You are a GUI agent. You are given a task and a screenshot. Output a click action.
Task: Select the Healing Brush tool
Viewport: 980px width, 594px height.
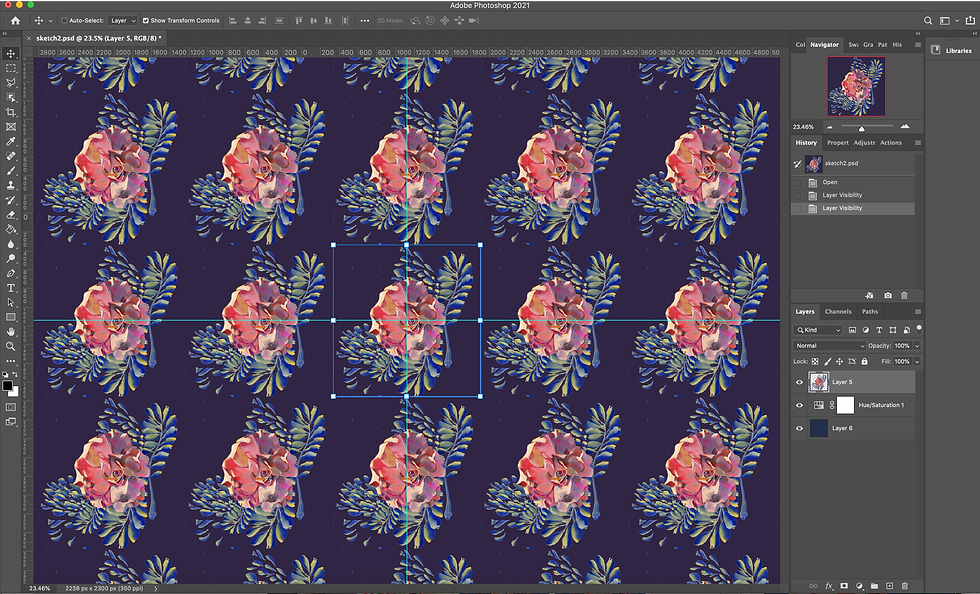pyautogui.click(x=11, y=156)
